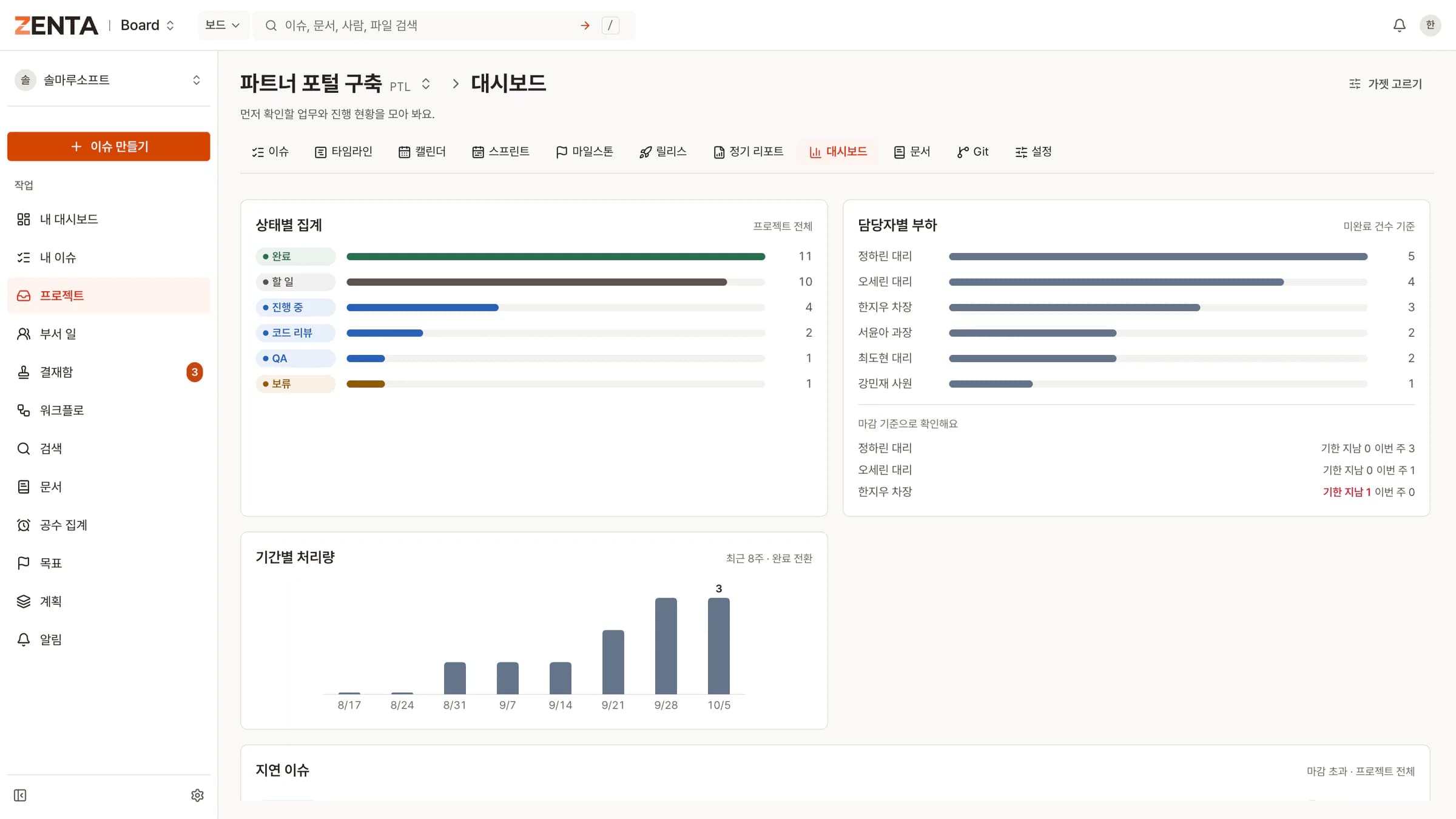Open 내 이슈 in sidebar
The height and width of the screenshot is (819, 1456).
tap(109, 257)
